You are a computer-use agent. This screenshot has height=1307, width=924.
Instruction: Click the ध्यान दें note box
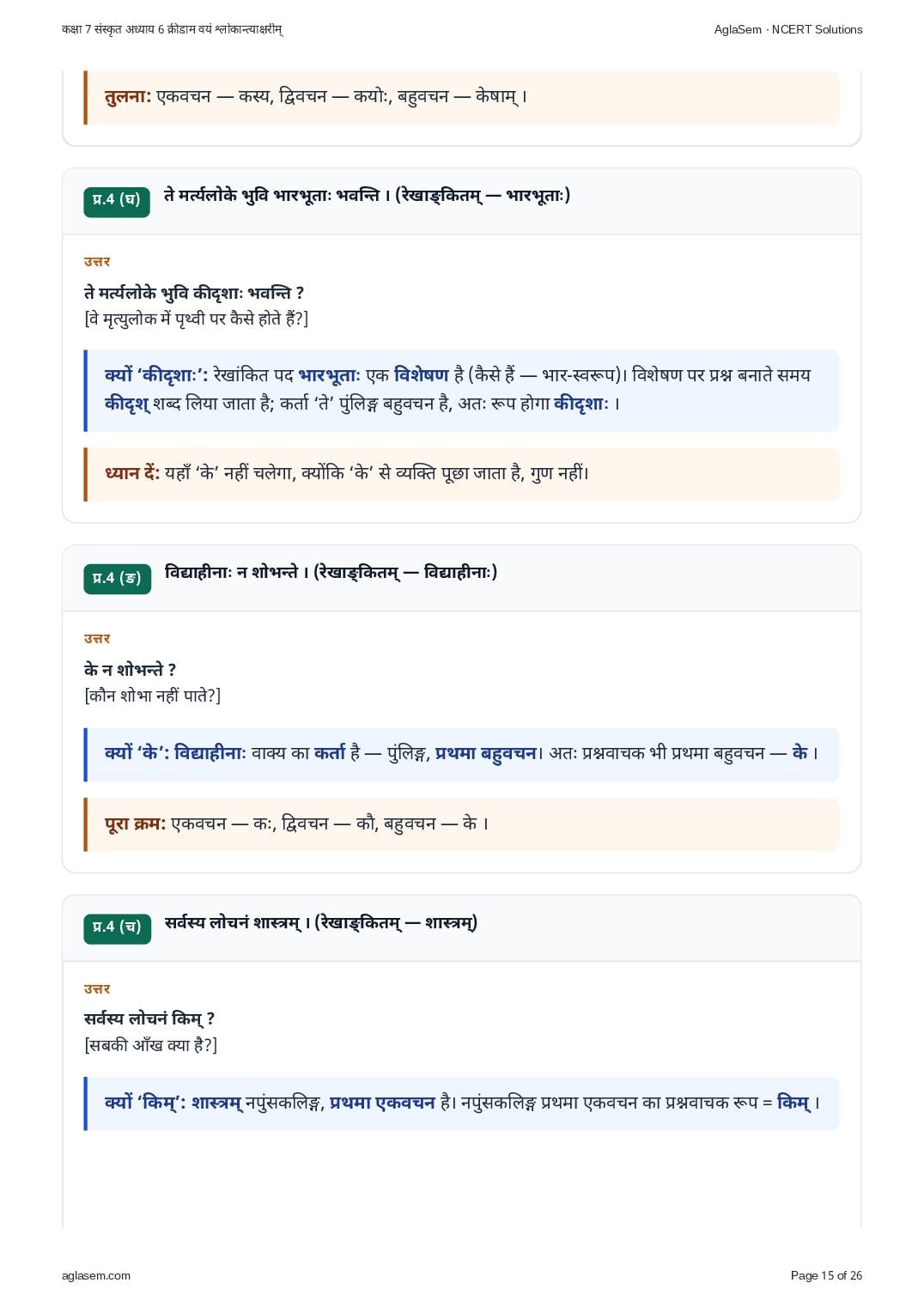(461, 474)
